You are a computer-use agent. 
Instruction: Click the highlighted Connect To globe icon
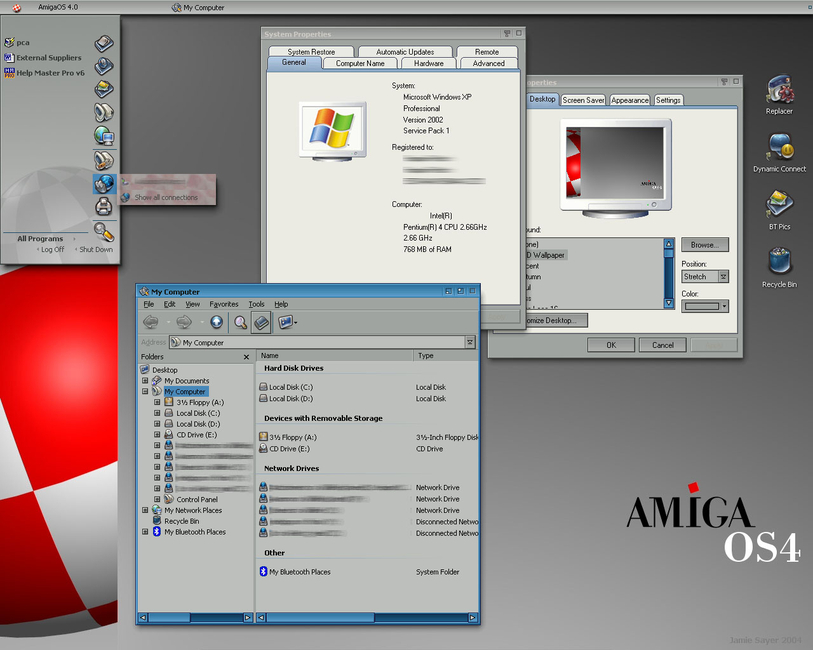point(104,183)
